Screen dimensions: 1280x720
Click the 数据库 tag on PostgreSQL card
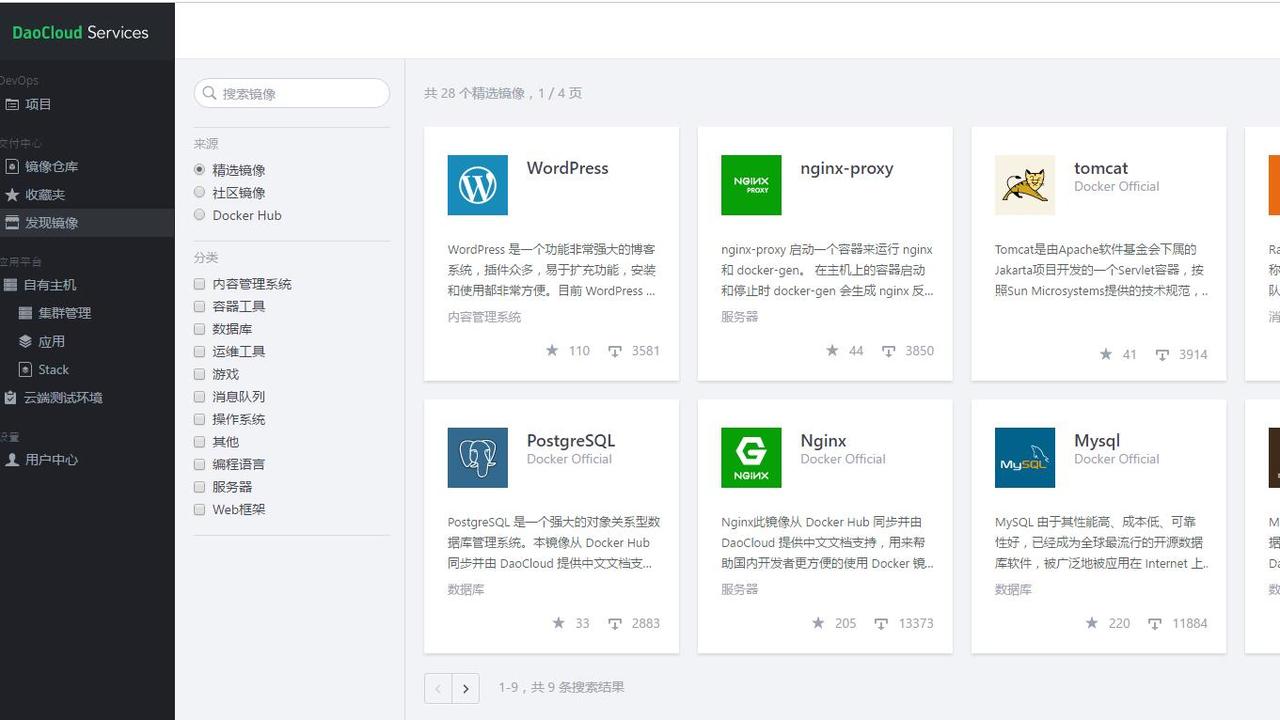click(466, 589)
